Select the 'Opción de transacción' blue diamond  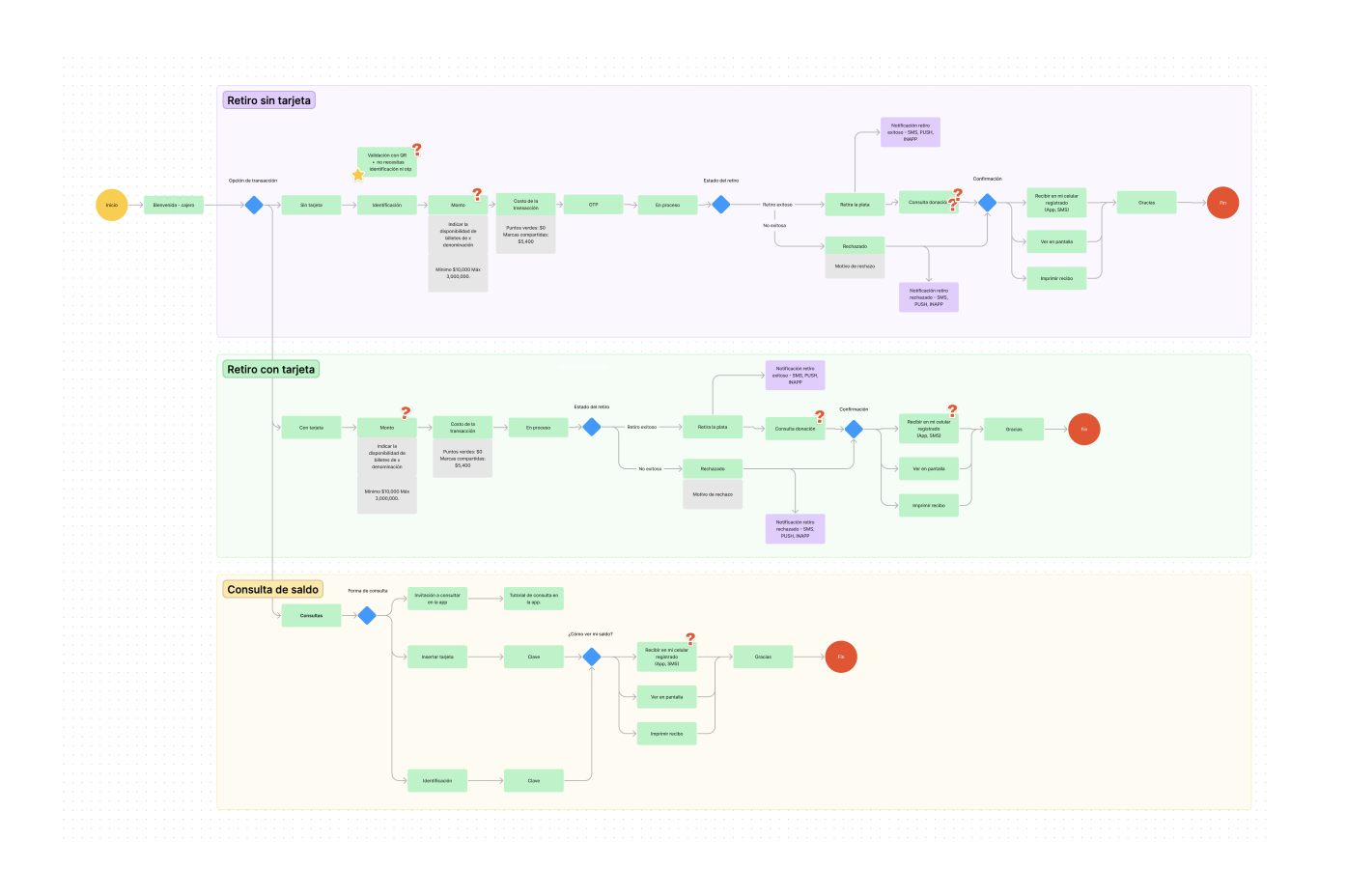click(254, 205)
